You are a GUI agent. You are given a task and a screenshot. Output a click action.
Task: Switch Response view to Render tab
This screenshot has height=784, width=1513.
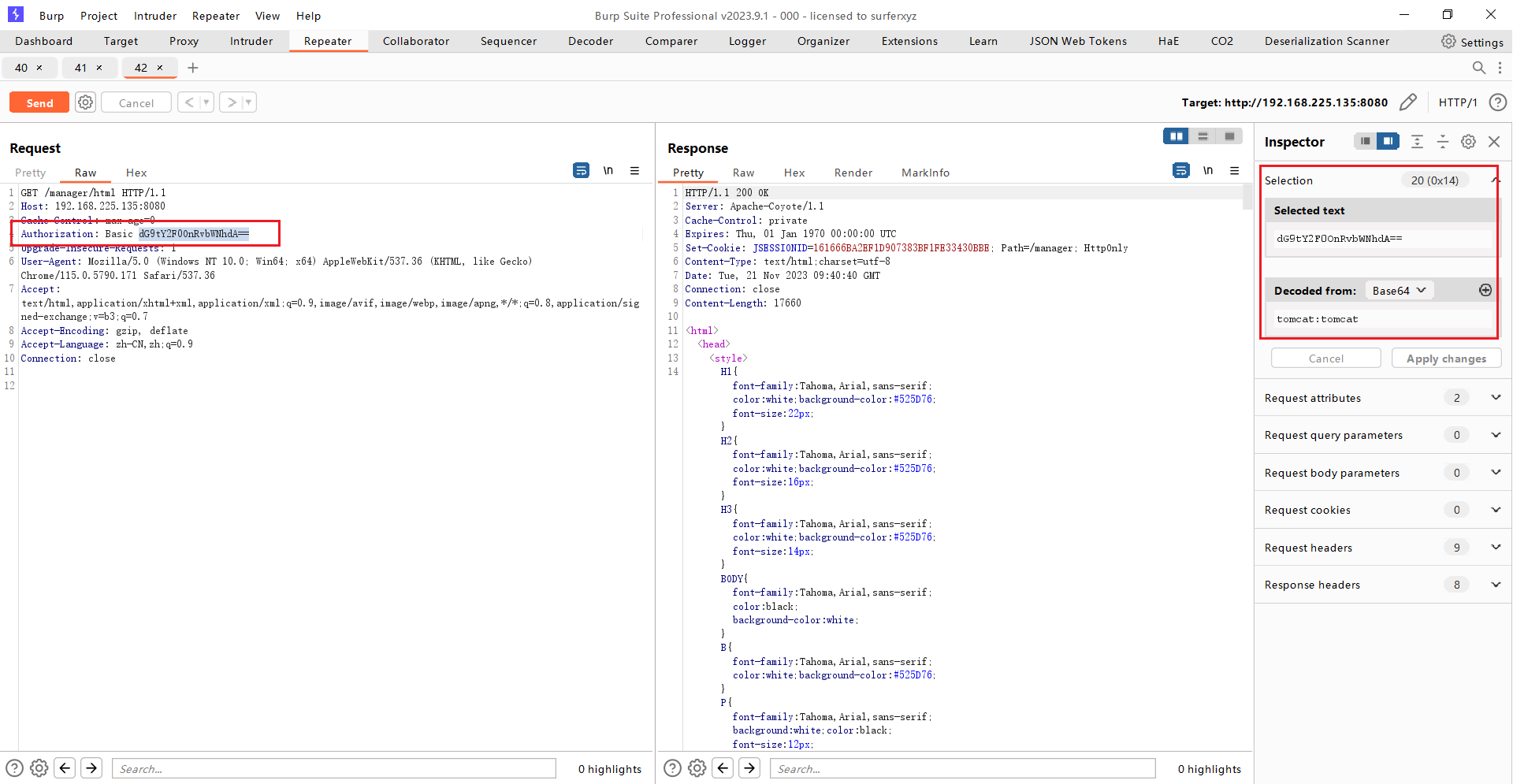[x=853, y=173]
